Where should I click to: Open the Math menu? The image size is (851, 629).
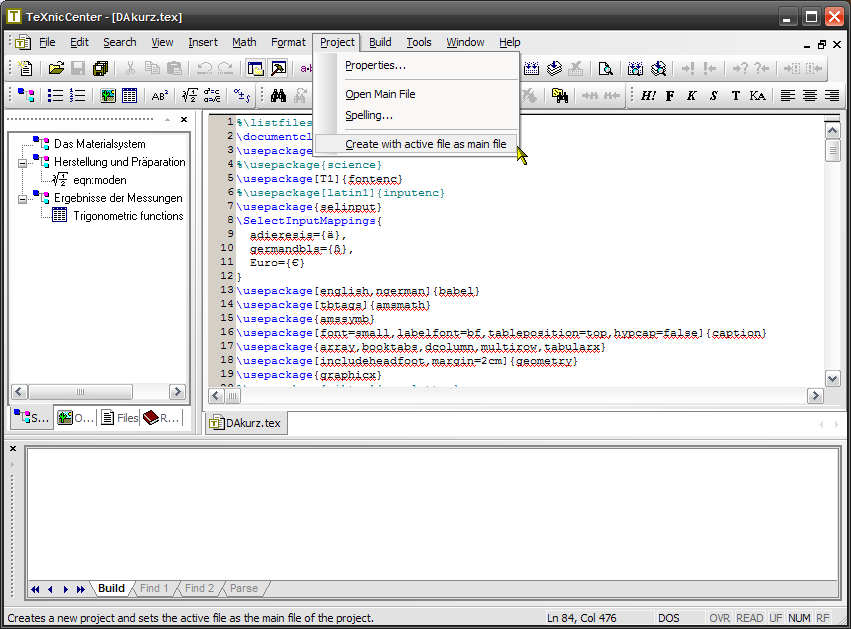244,42
